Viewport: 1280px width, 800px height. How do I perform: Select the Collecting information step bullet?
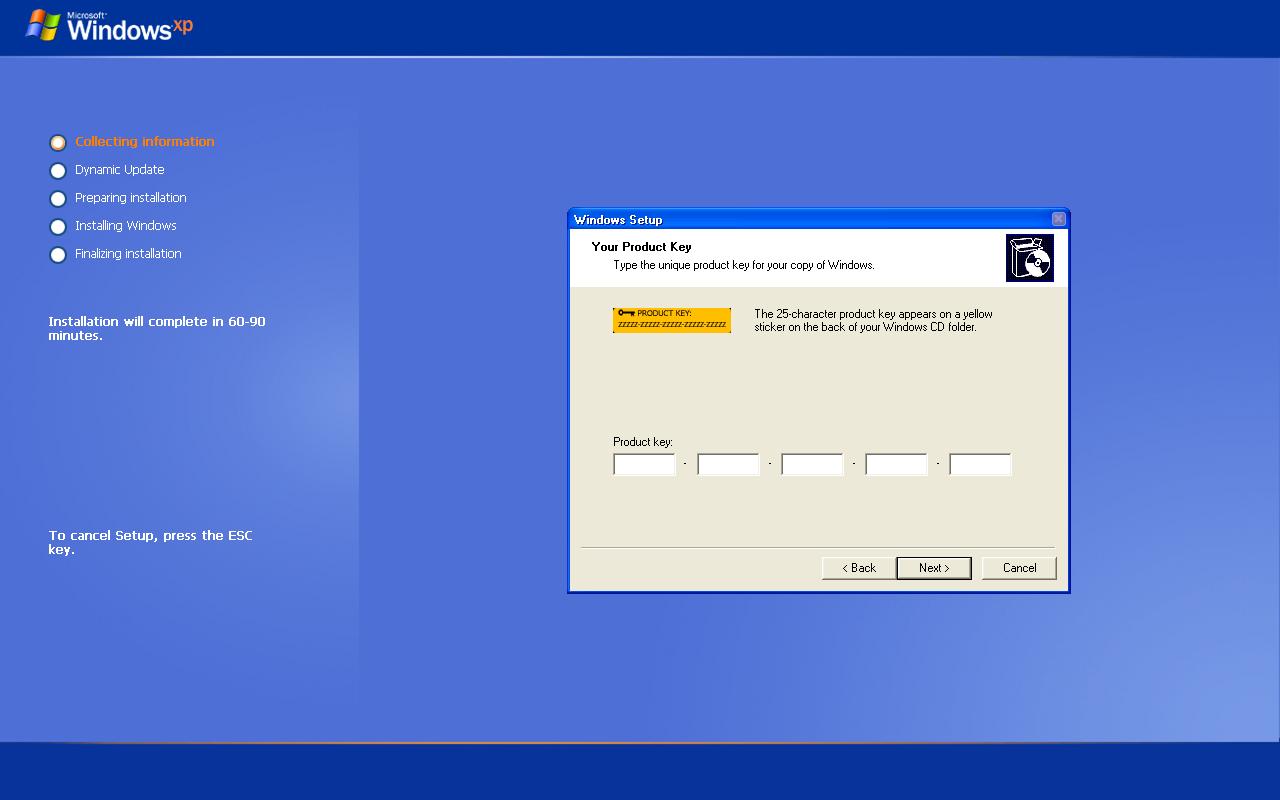click(x=58, y=143)
